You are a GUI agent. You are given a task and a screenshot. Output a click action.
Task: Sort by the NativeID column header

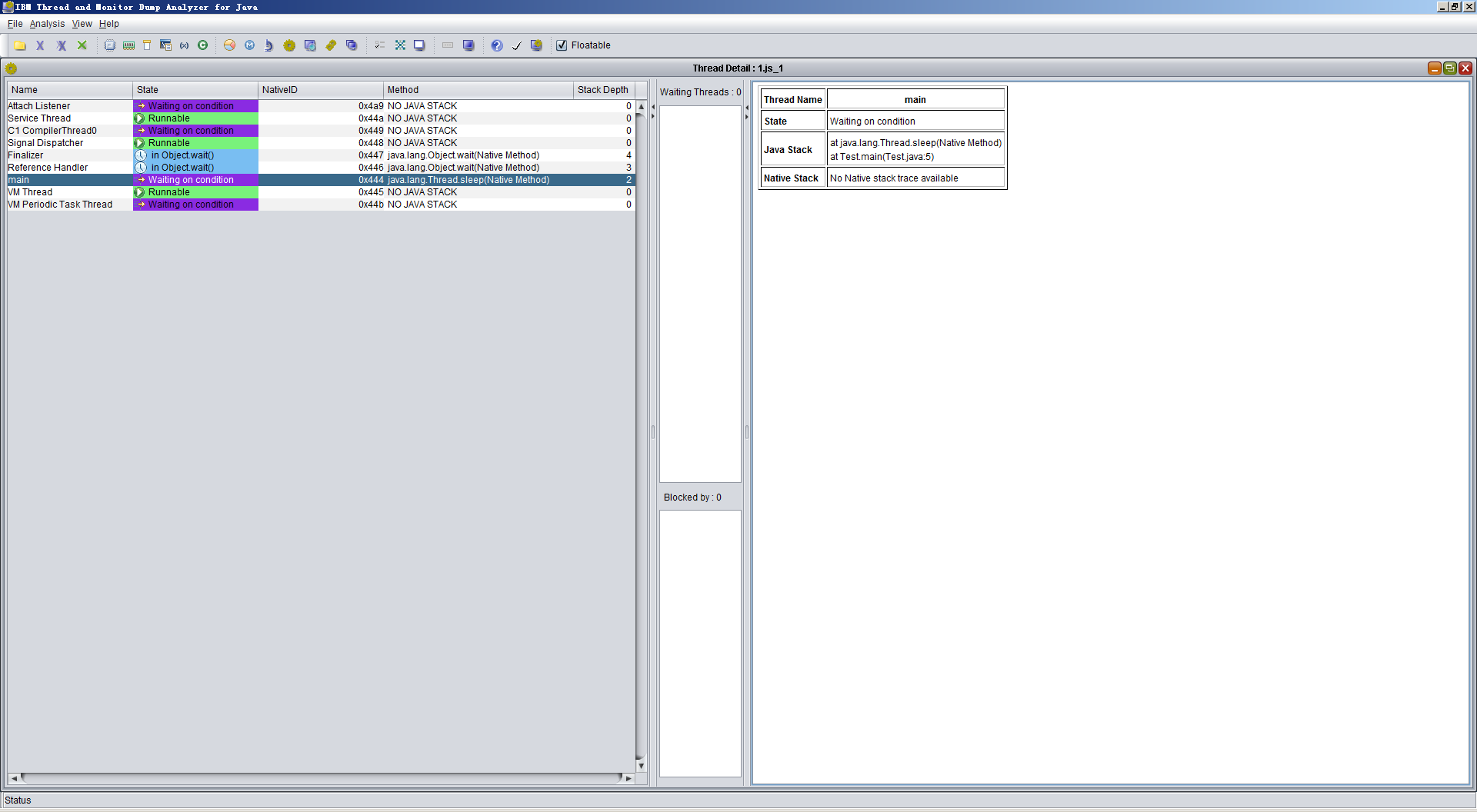click(321, 90)
